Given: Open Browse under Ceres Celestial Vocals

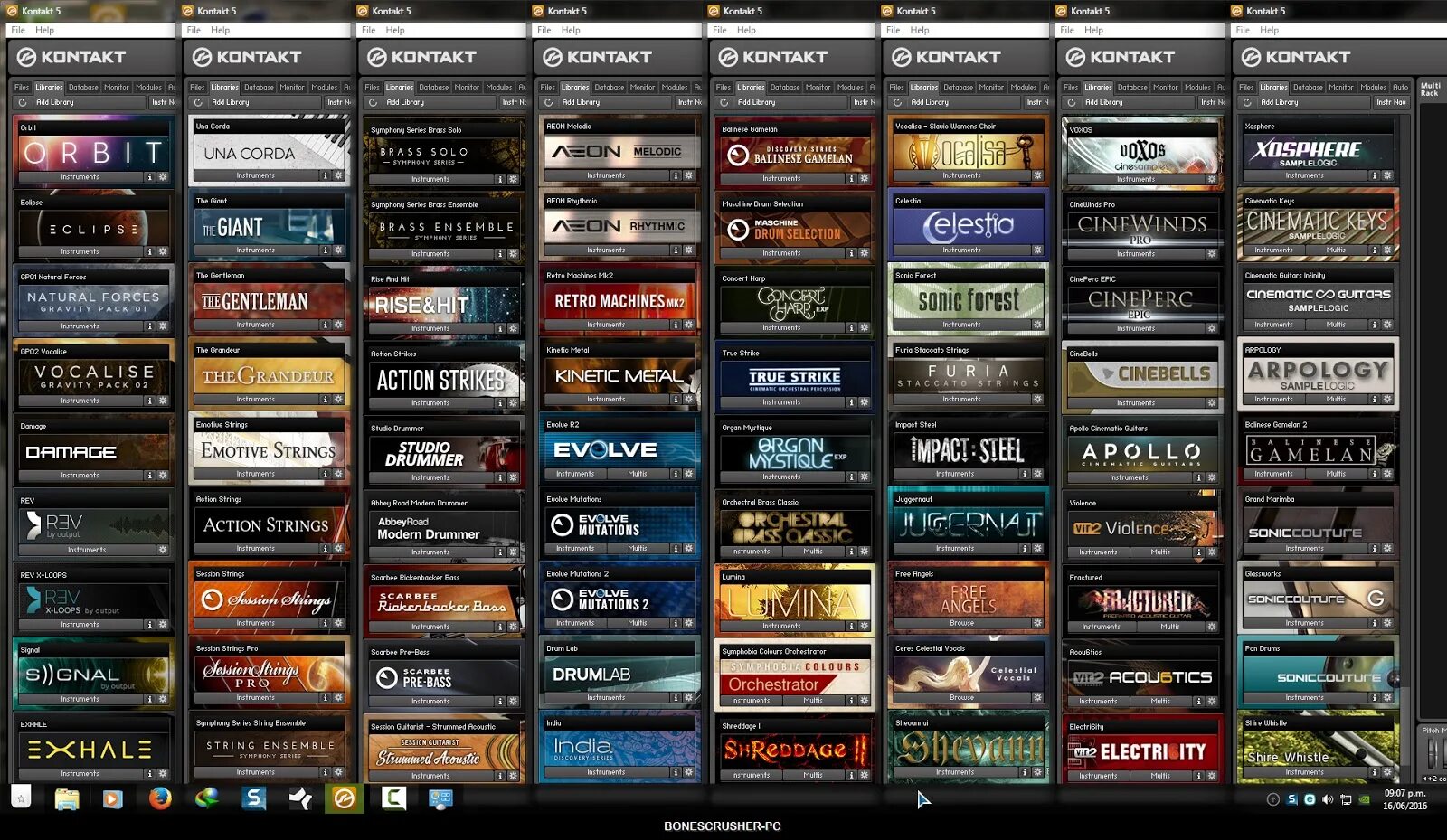Looking at the screenshot, I should point(961,697).
